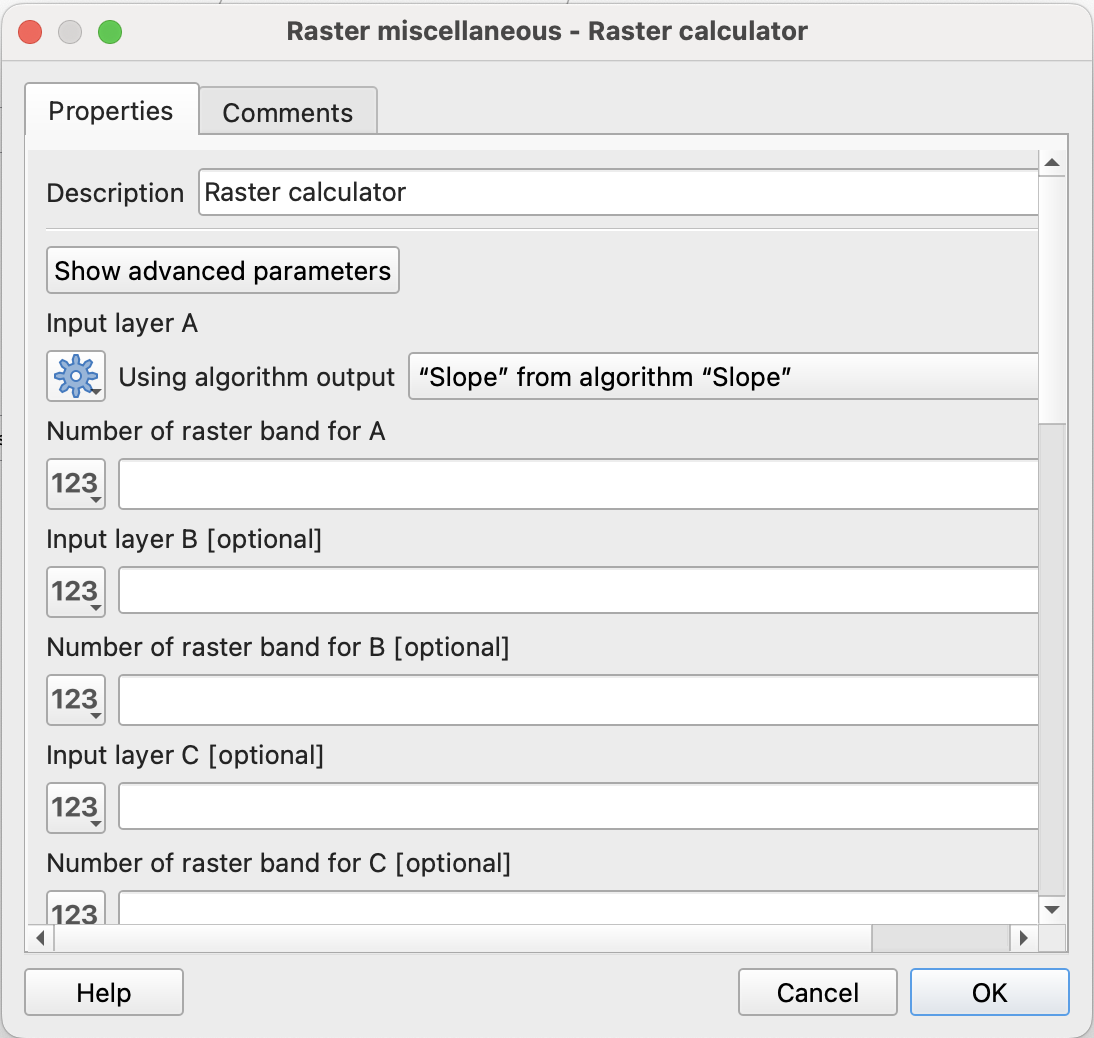The width and height of the screenshot is (1094, 1038).
Task: Click the 123 icon for Input layer C
Action: pos(75,808)
